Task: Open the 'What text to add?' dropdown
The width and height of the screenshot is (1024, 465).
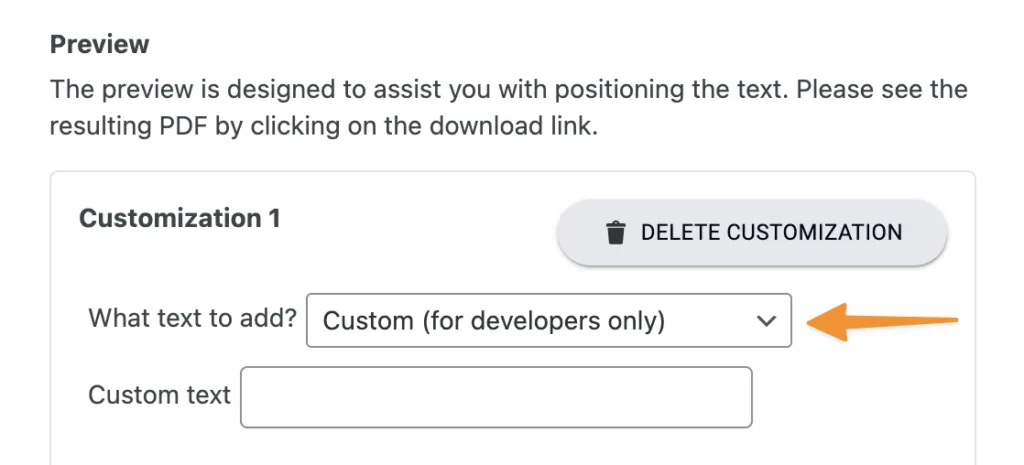Action: (548, 320)
